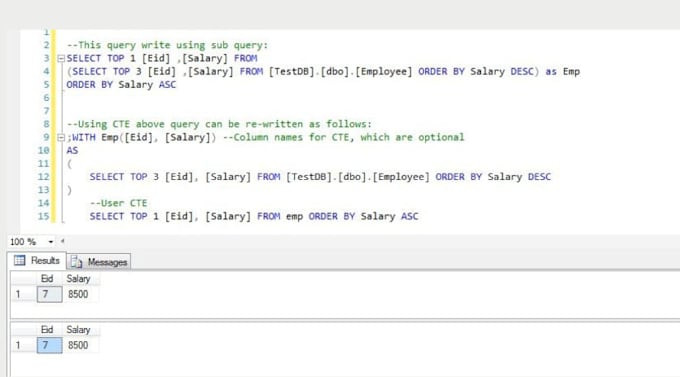
Task: Select the Eid cell 7 in first grid
Action: 49,295
